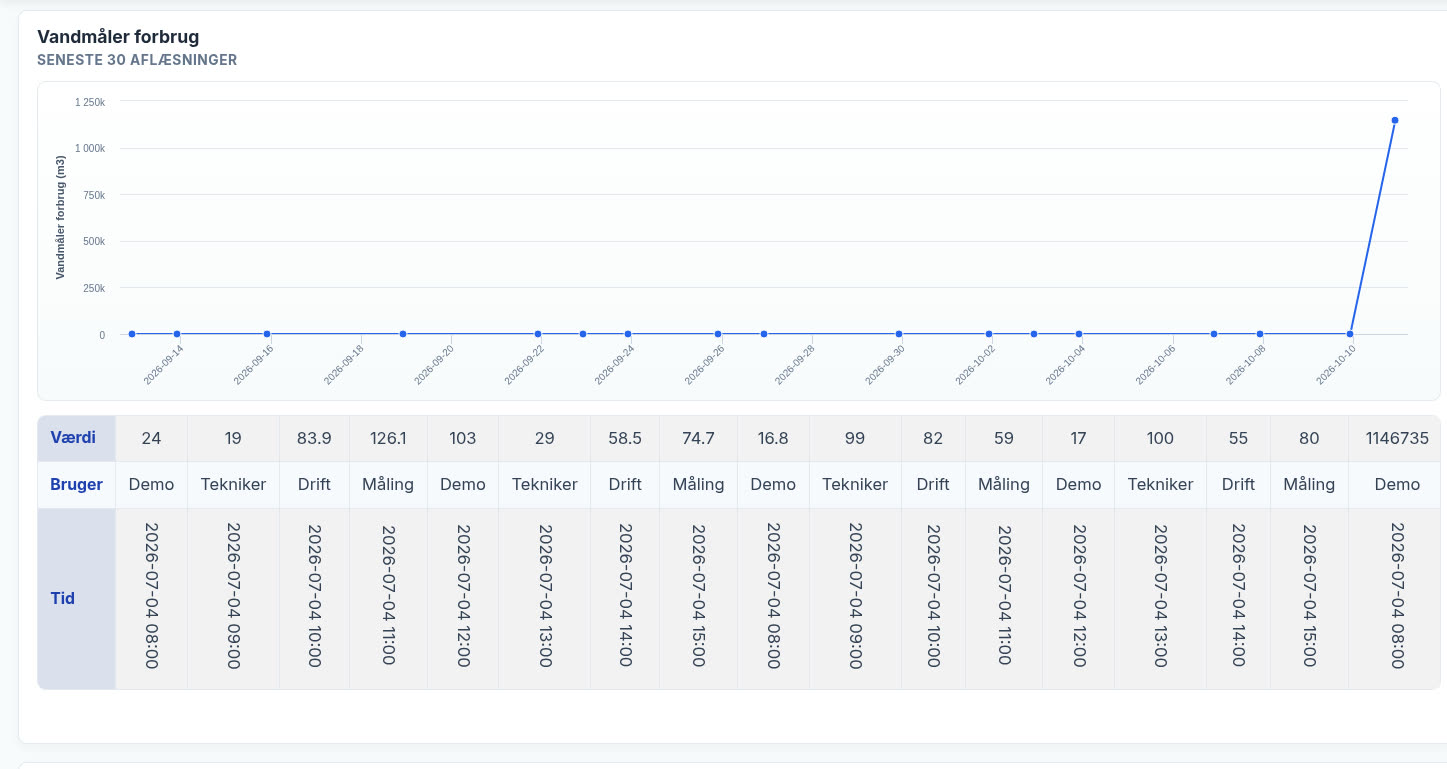1447x769 pixels.
Task: Click the Vandmåler forbrug heading
Action: click(118, 37)
